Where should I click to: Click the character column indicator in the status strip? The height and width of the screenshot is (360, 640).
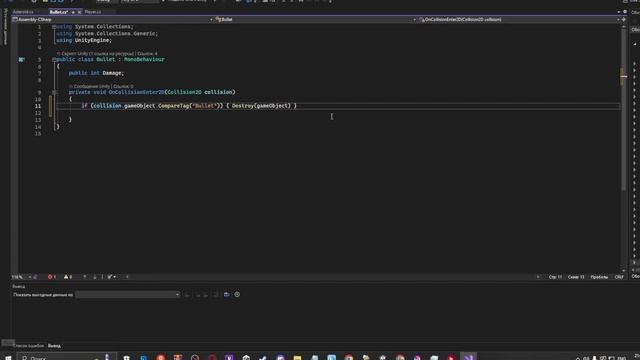click(x=576, y=277)
